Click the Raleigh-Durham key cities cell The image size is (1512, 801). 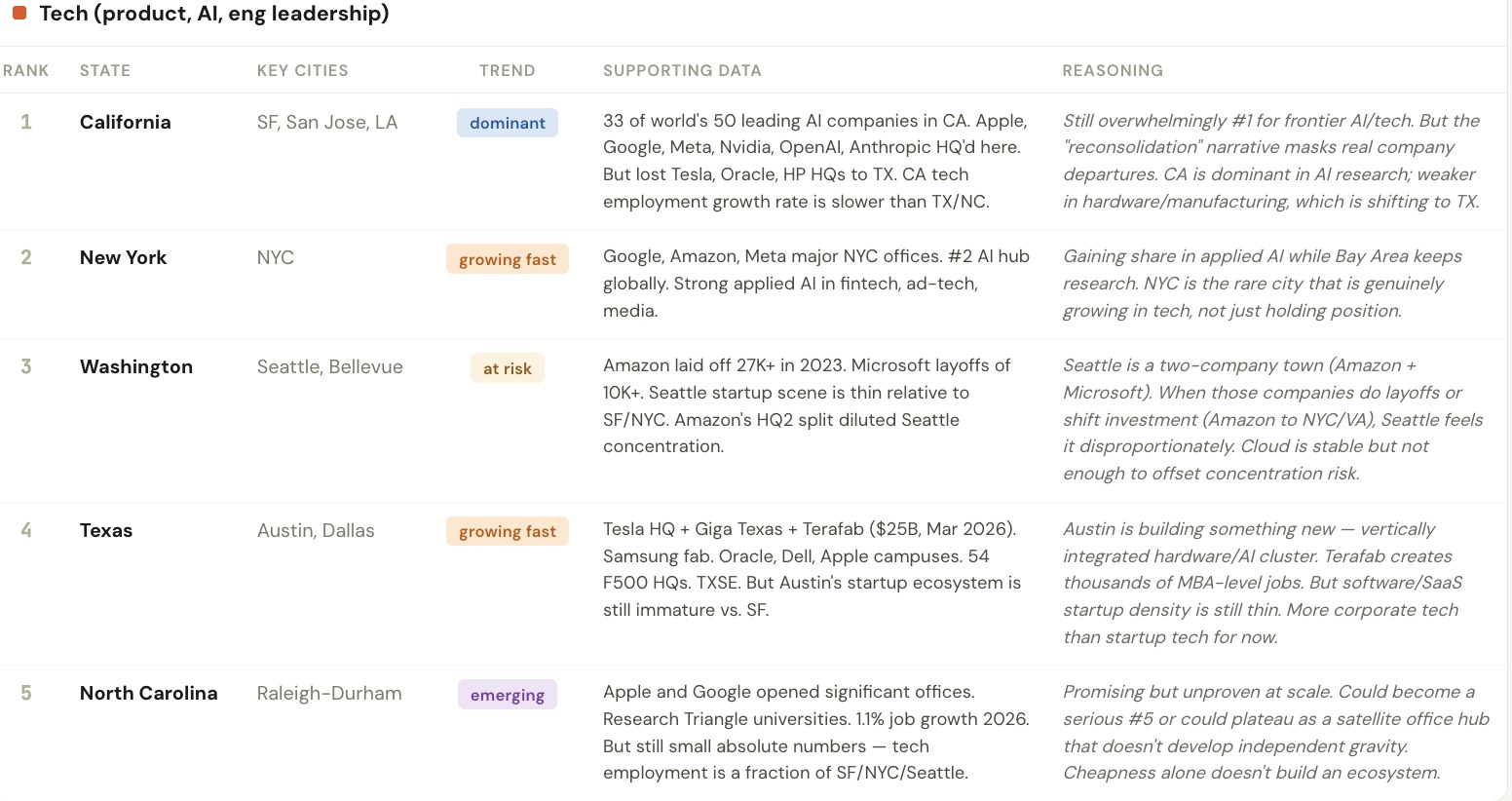(x=329, y=693)
